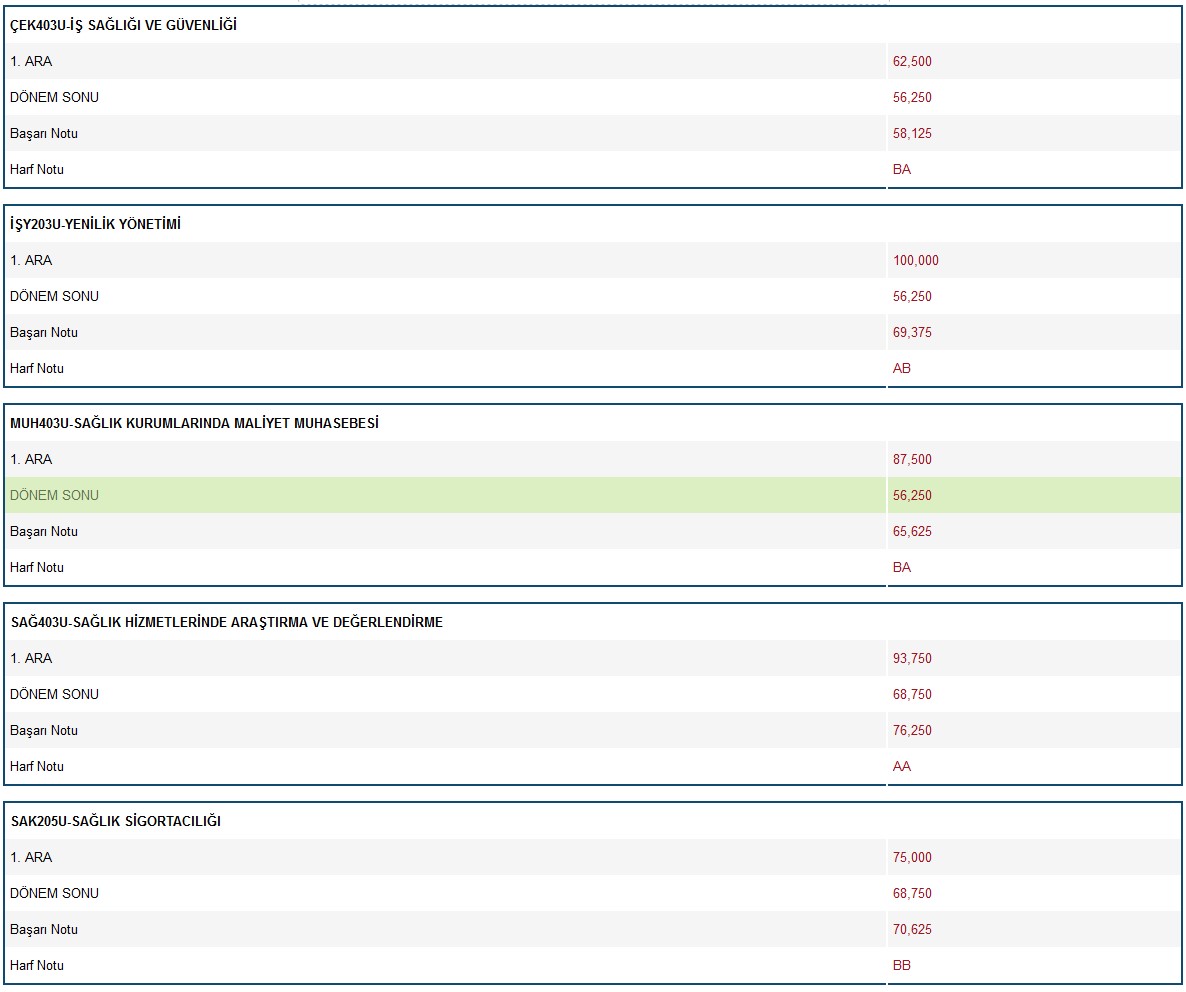Screen dimensions: 1186x992
Task: Select the 65,625 Başarı Notu value
Action: coord(912,531)
